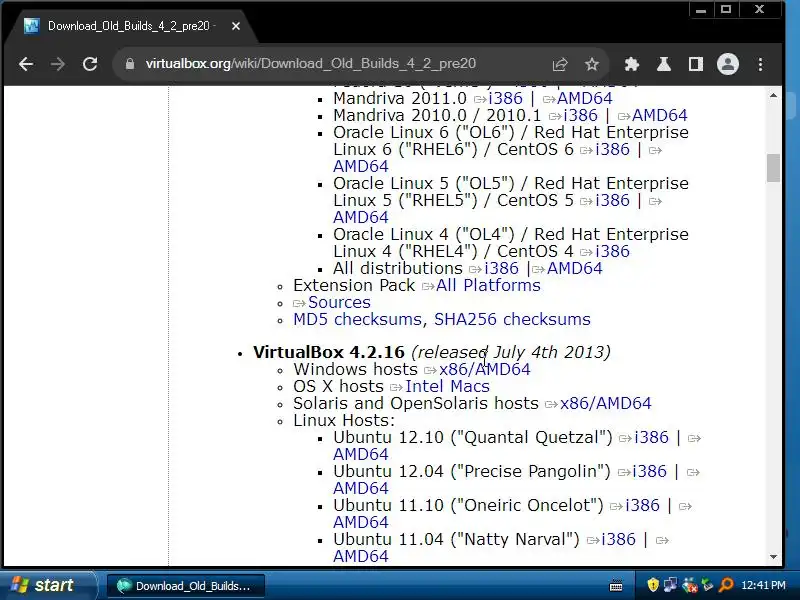The image size is (800, 600).
Task: Select the Download_Old_Builds_4_2_pre20 tab
Action: [x=132, y=26]
